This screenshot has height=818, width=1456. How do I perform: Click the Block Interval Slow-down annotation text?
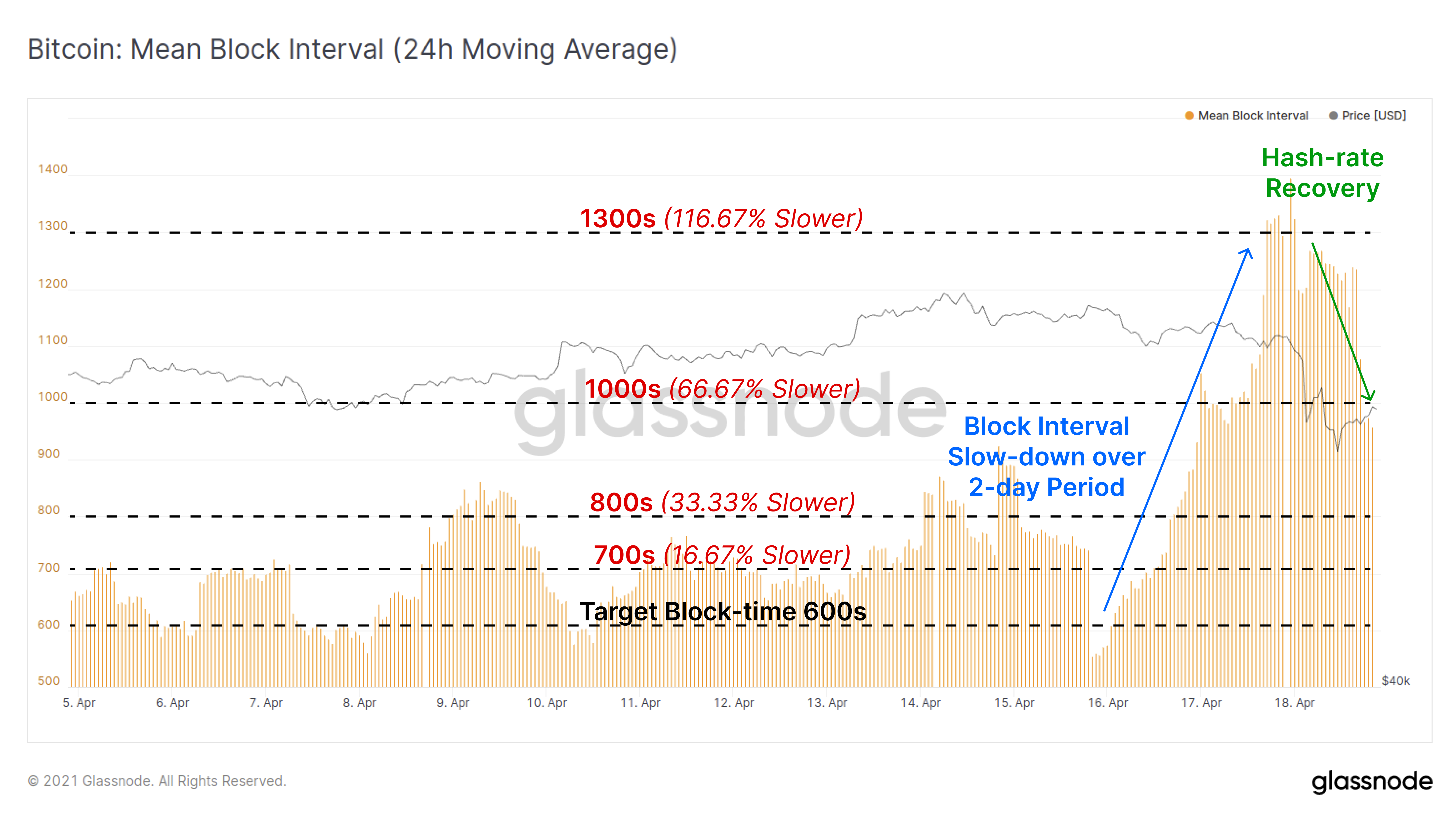pyautogui.click(x=1046, y=457)
